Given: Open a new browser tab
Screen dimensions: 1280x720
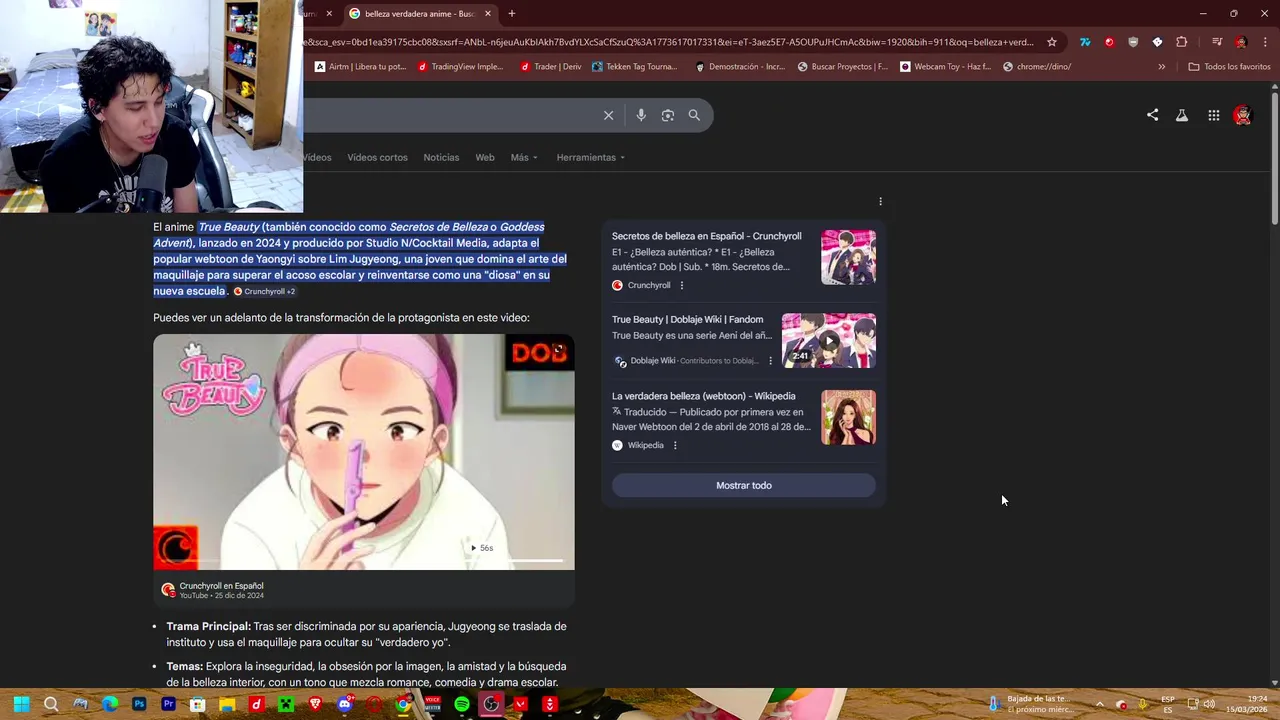Looking at the screenshot, I should [x=512, y=14].
